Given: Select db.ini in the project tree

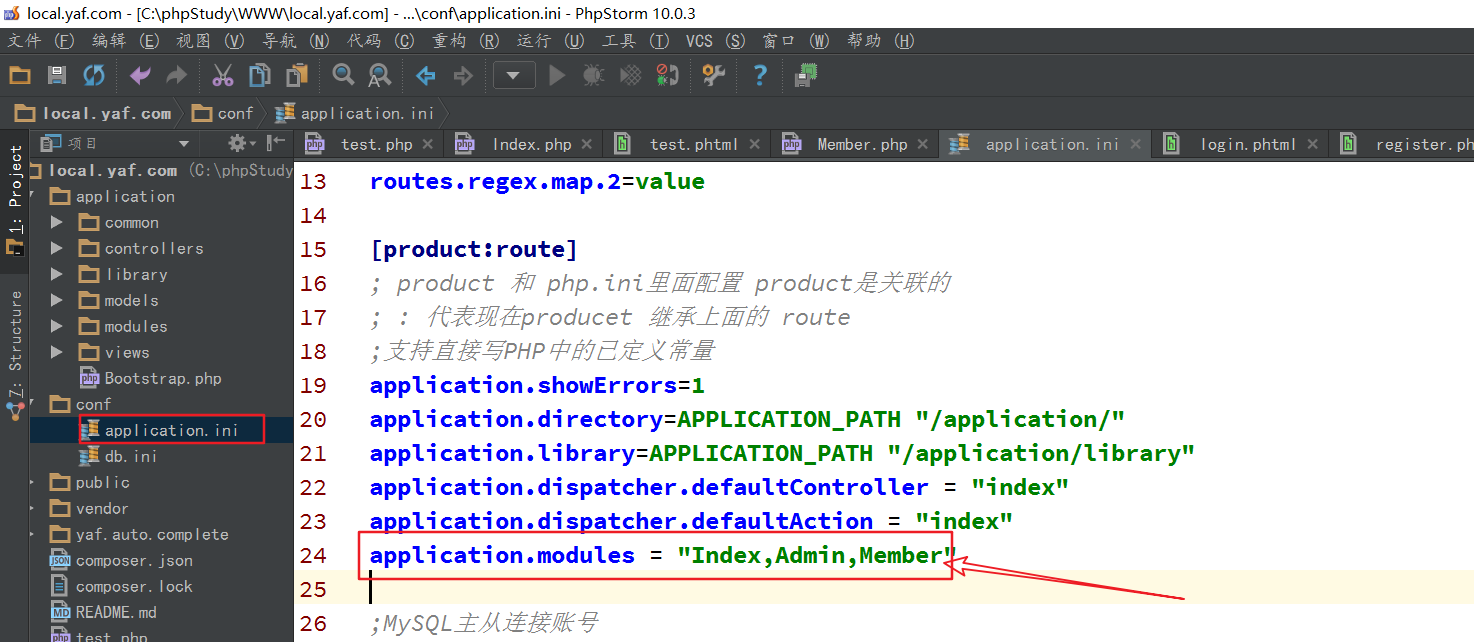Looking at the screenshot, I should coord(130,457).
